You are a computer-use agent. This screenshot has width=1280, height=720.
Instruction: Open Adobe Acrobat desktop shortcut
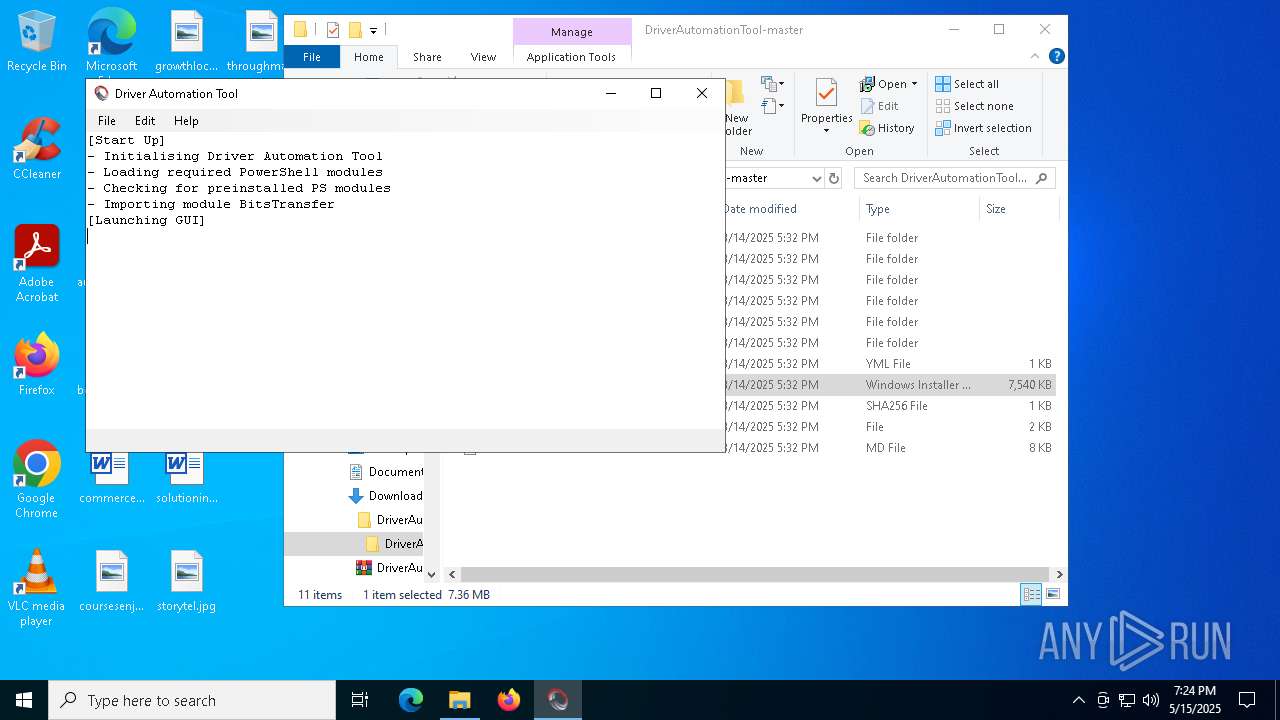[x=37, y=264]
